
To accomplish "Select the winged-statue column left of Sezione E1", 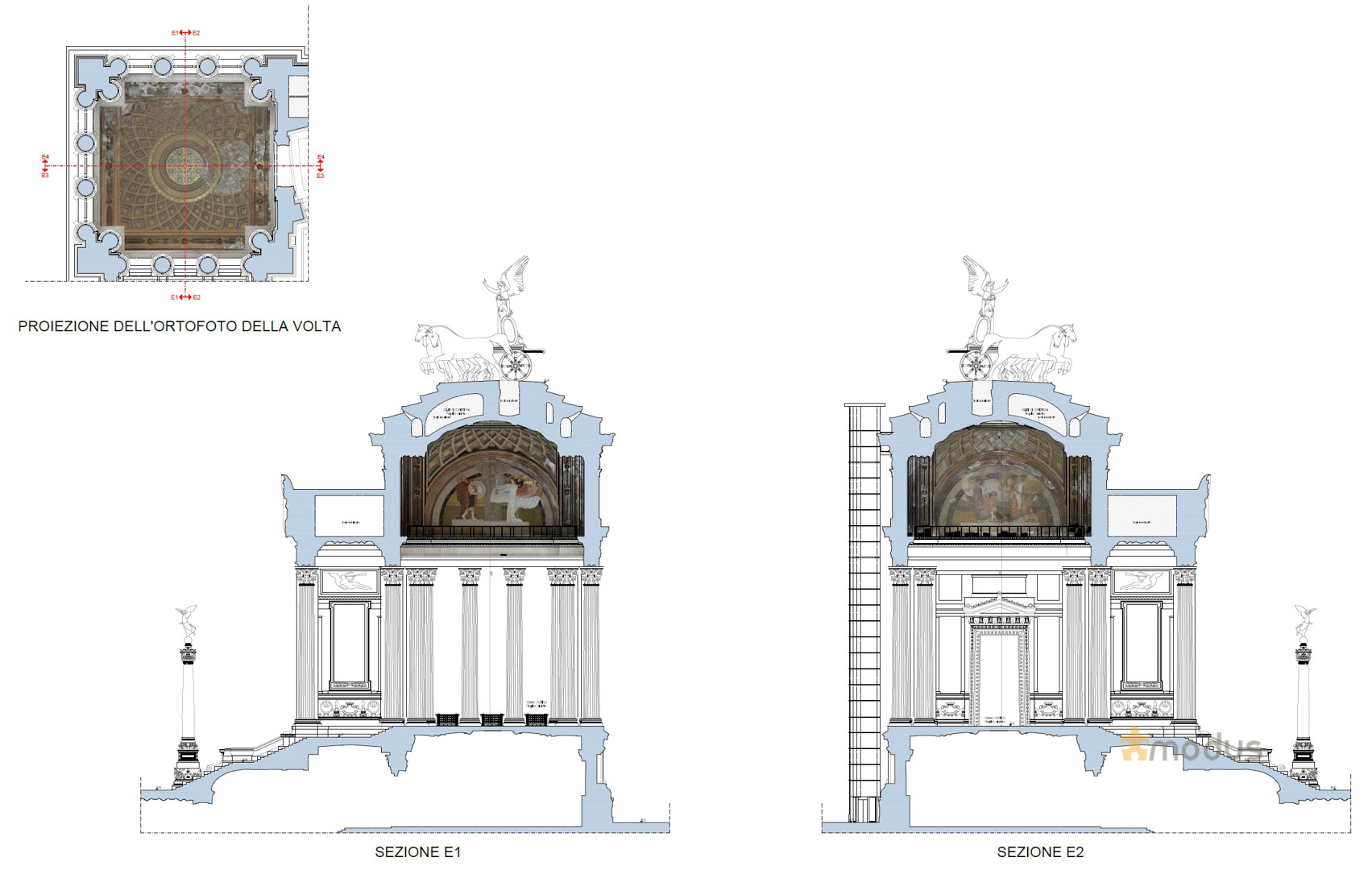I will [x=187, y=697].
